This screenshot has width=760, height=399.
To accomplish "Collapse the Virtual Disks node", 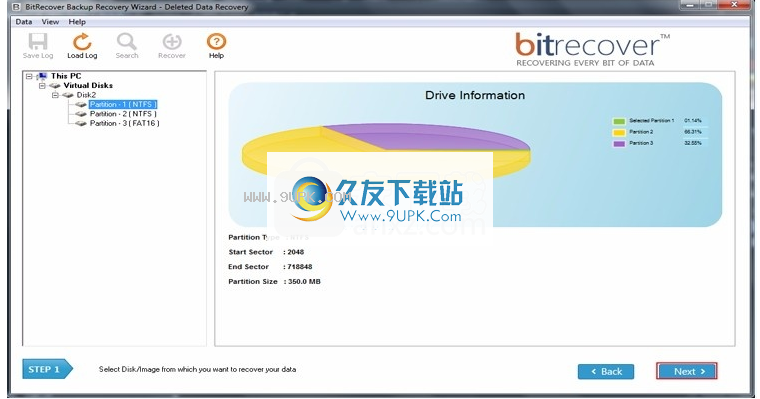I will pyautogui.click(x=42, y=86).
